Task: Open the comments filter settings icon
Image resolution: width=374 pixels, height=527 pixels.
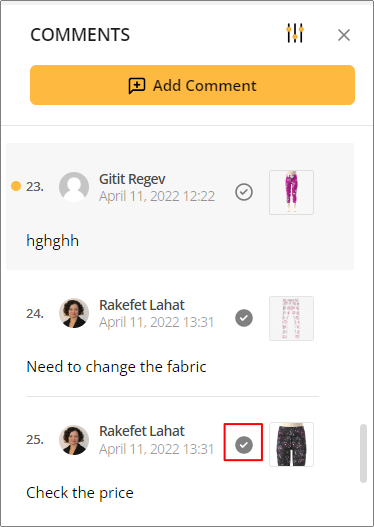Action: click(295, 33)
